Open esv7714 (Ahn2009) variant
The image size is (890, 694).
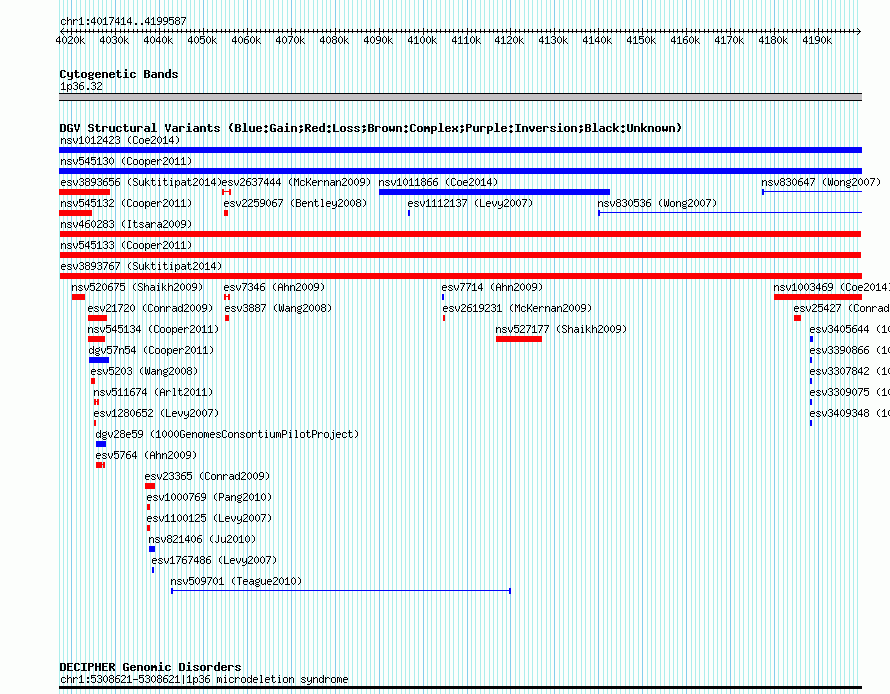pos(492,287)
